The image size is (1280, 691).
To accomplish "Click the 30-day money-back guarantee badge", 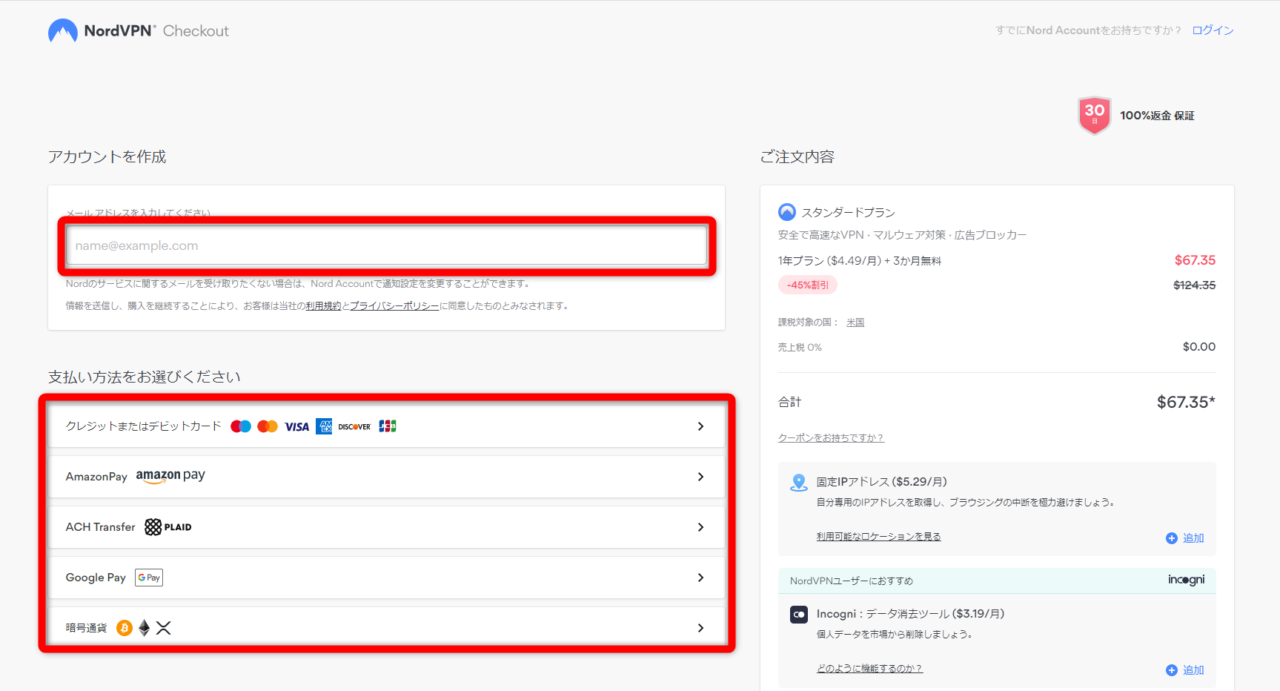I will pyautogui.click(x=1095, y=115).
